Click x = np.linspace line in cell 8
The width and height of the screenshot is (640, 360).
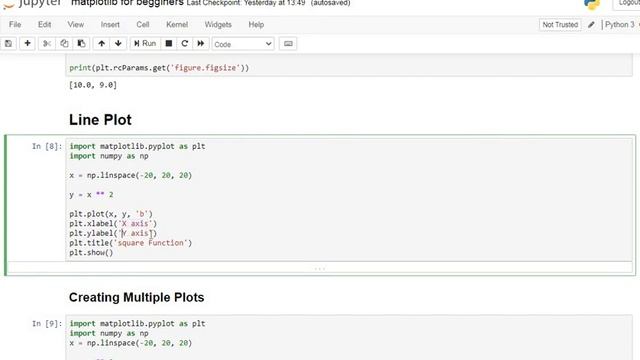click(x=131, y=175)
